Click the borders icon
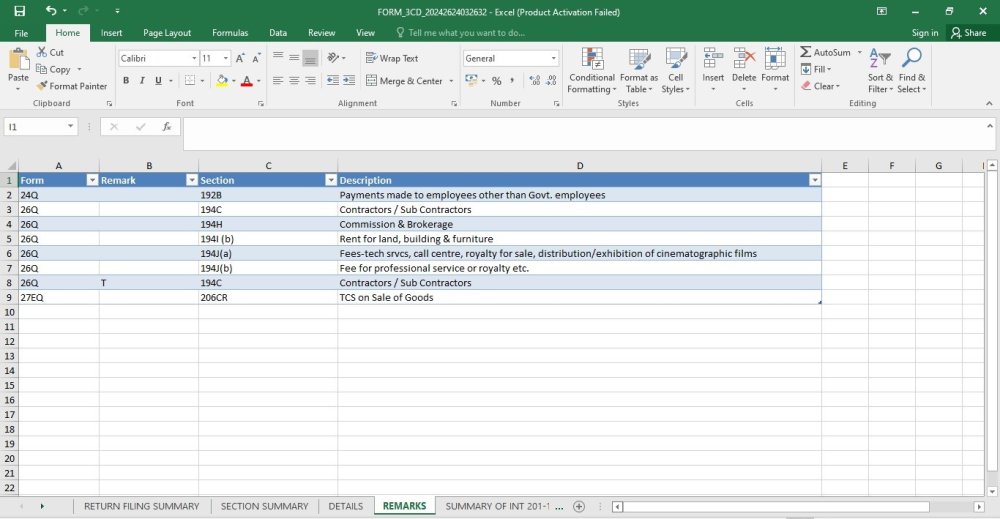 [x=190, y=80]
